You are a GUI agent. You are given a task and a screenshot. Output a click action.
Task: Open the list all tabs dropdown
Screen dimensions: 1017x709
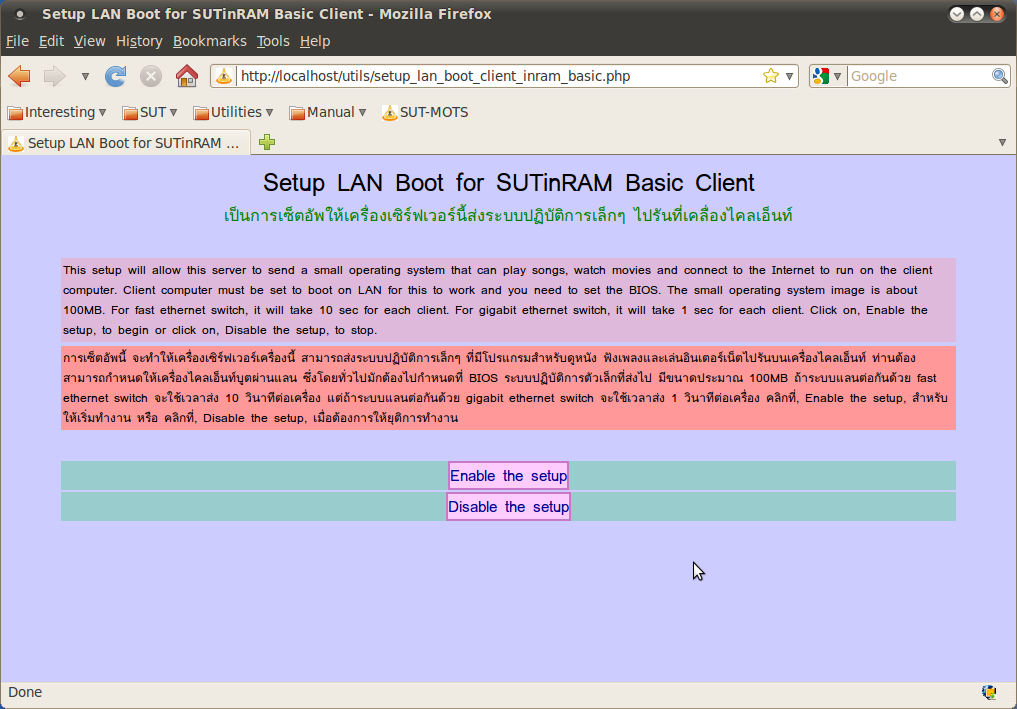pos(1002,142)
